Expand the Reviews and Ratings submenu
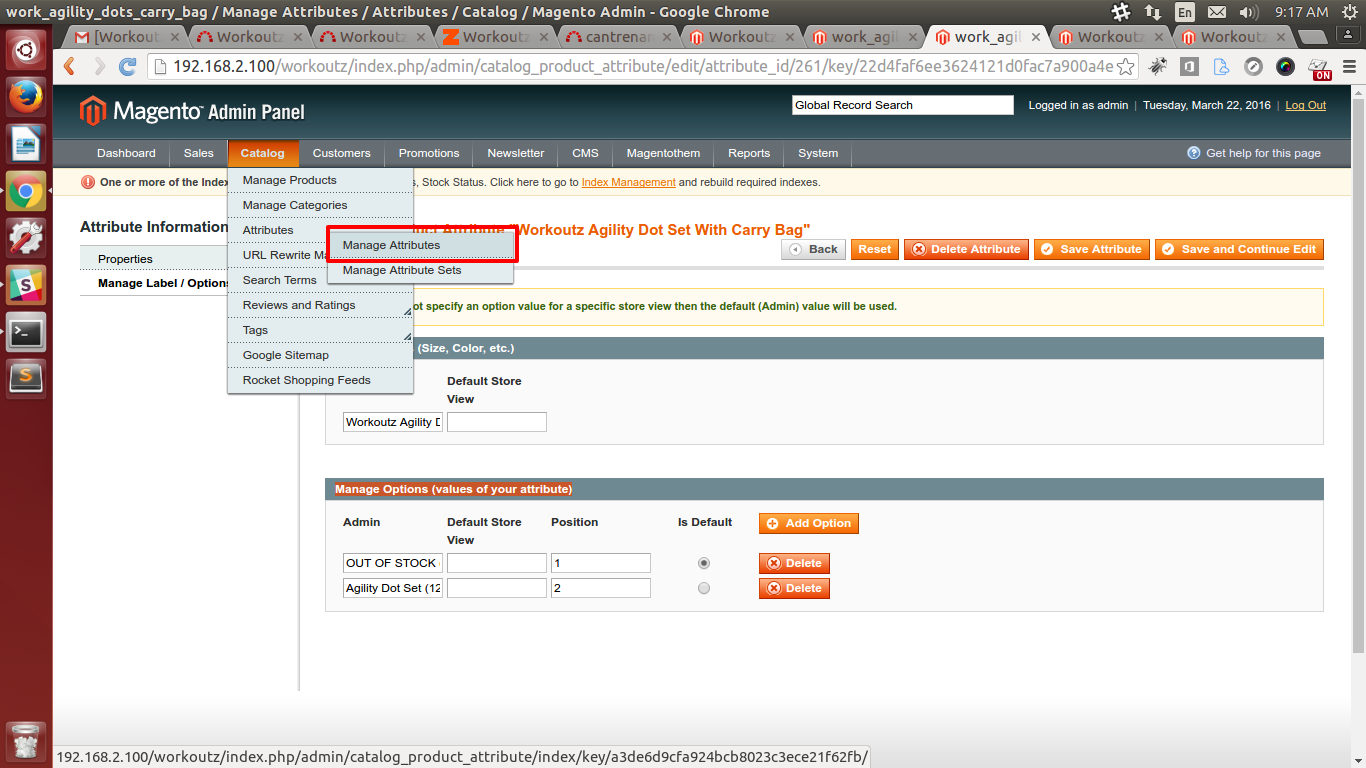1366x768 pixels. [x=321, y=305]
